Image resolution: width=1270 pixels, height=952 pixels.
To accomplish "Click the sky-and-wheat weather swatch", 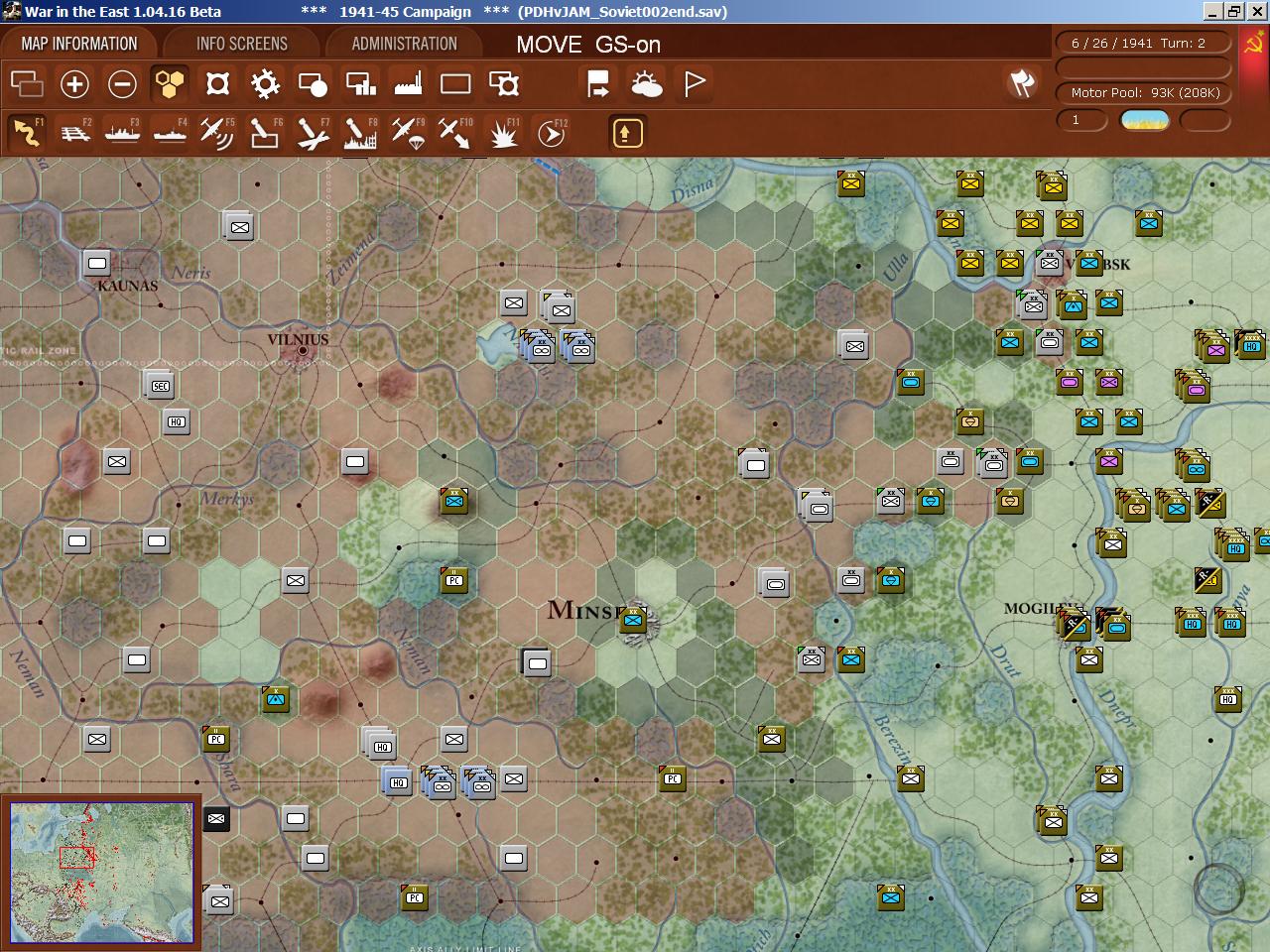I will pos(1145,120).
